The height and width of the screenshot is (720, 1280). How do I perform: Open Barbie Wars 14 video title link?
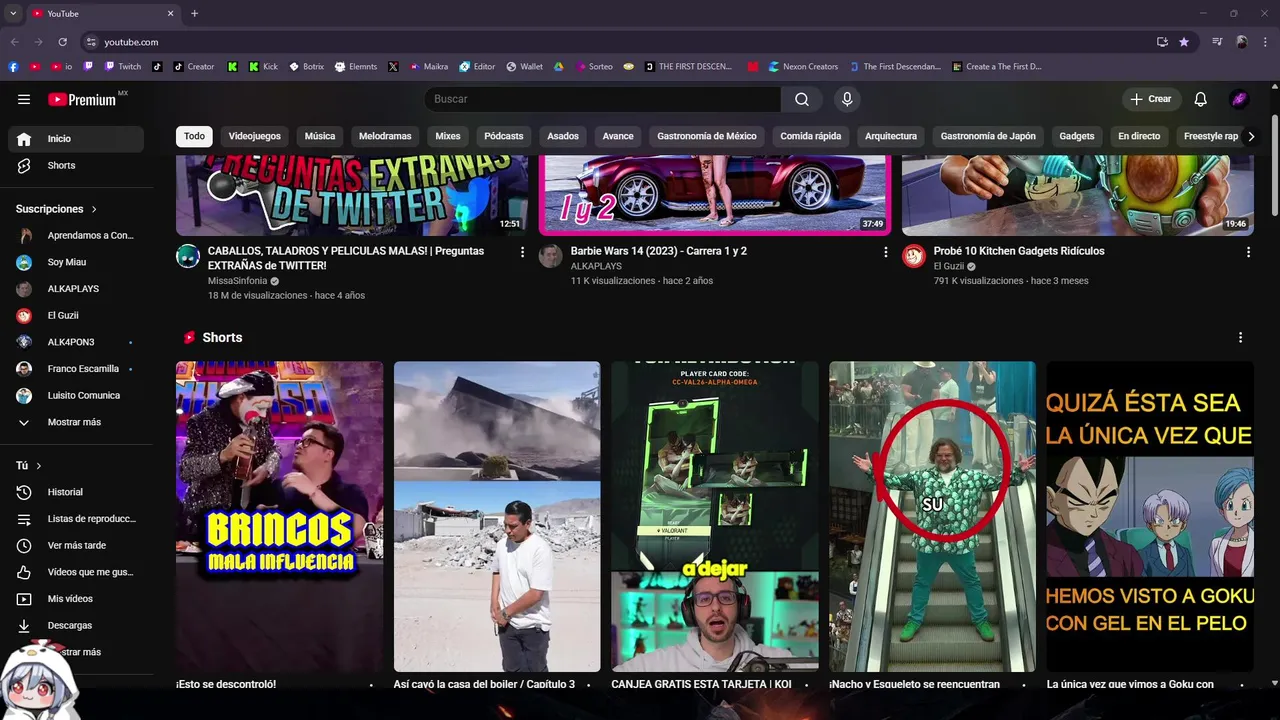tap(659, 251)
